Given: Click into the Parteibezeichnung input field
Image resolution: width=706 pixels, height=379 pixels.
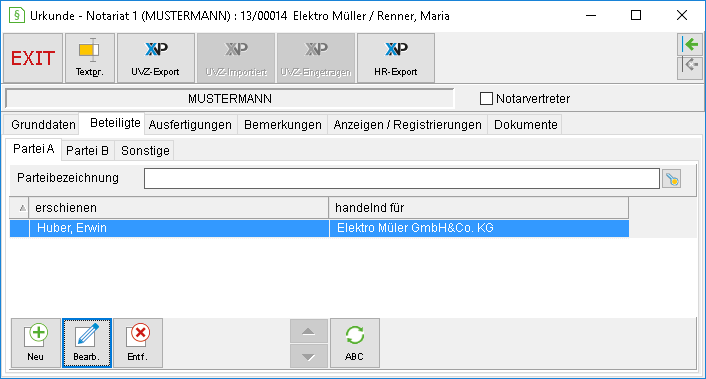Looking at the screenshot, I should 402,179.
